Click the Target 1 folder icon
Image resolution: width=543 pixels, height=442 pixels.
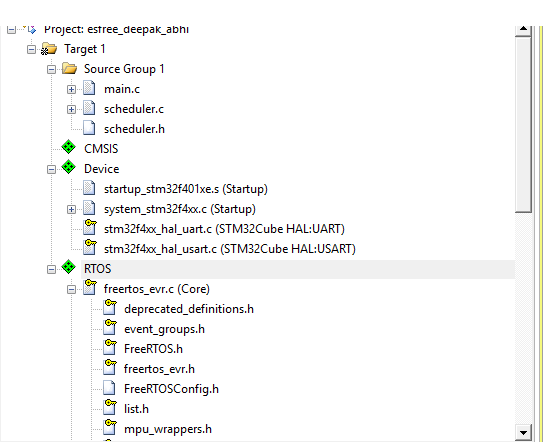[x=49, y=49]
